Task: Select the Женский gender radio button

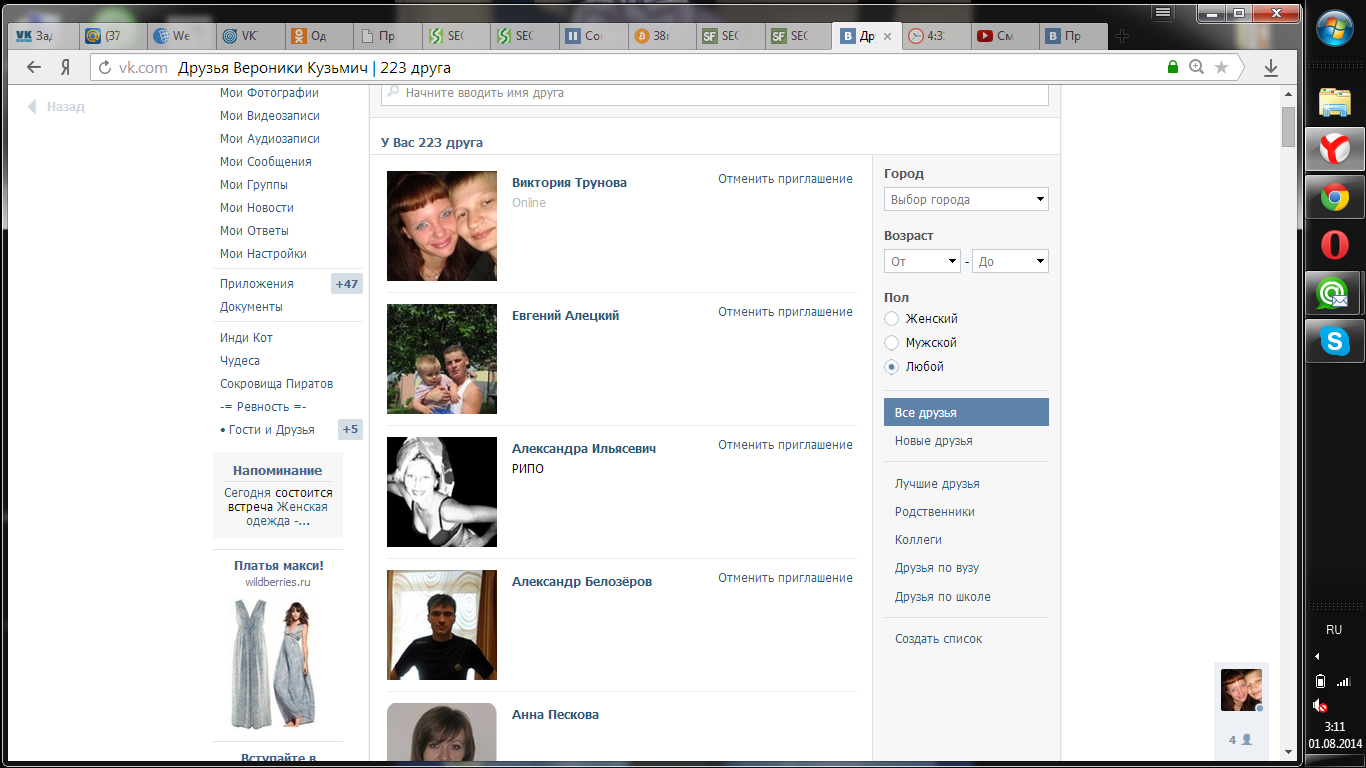Action: (x=891, y=319)
